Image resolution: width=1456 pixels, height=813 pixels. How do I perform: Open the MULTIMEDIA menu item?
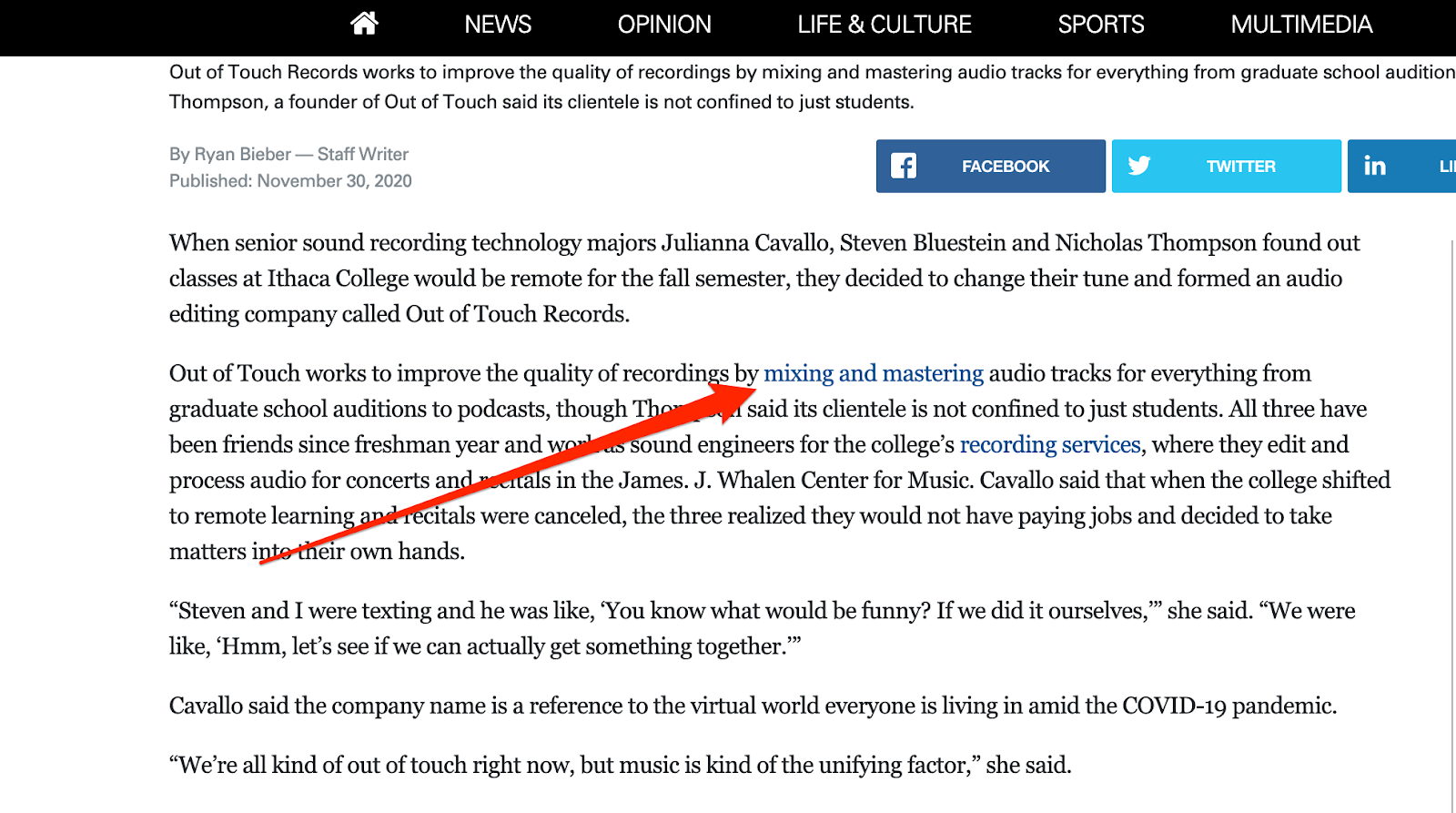[1301, 25]
